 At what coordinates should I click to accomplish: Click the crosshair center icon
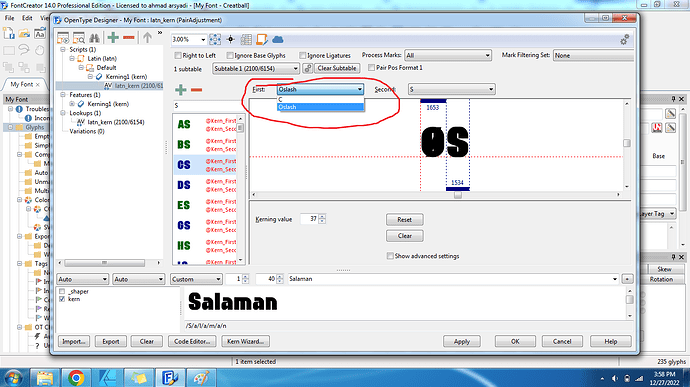[x=231, y=40]
